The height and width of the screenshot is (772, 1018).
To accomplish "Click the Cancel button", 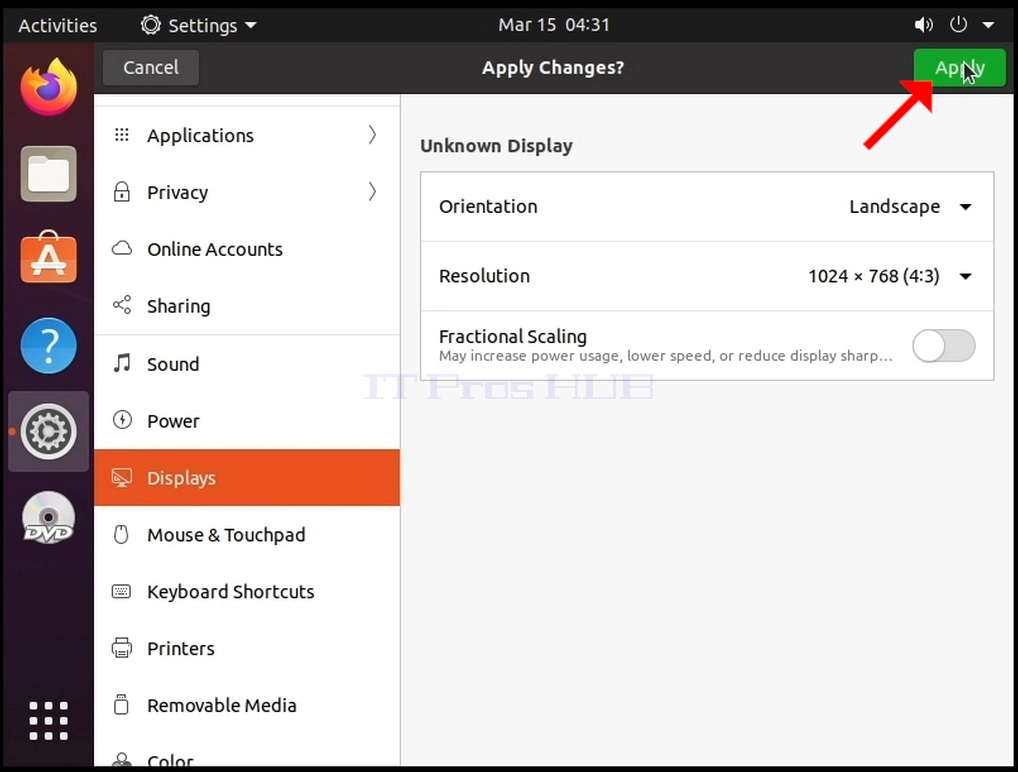I will click(151, 68).
